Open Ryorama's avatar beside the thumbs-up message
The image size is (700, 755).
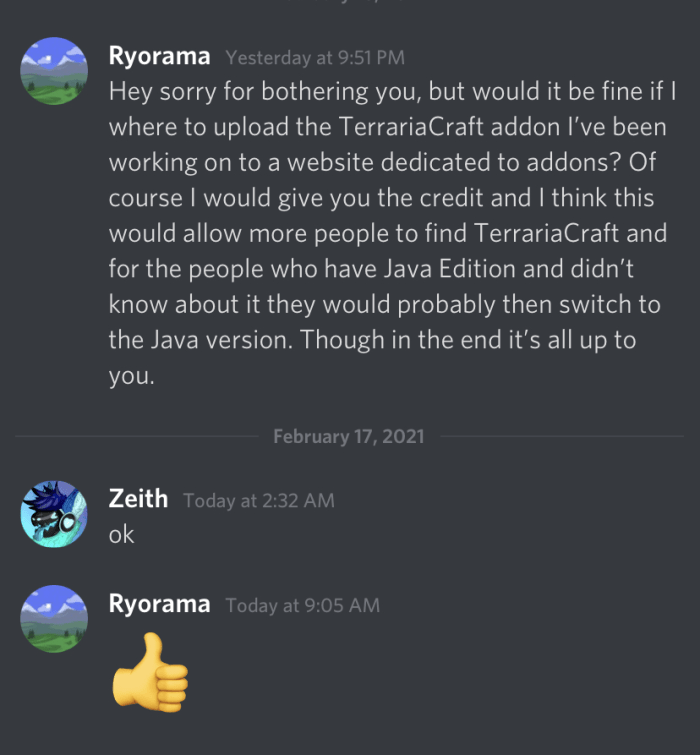coord(54,619)
